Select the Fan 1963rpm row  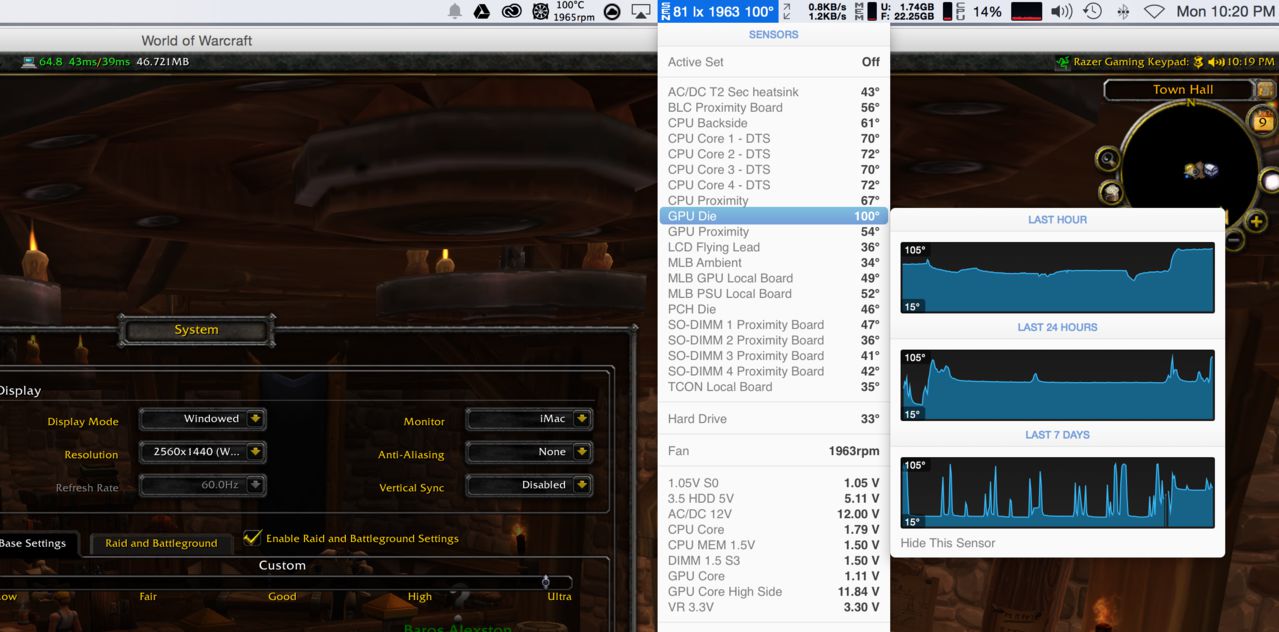774,451
